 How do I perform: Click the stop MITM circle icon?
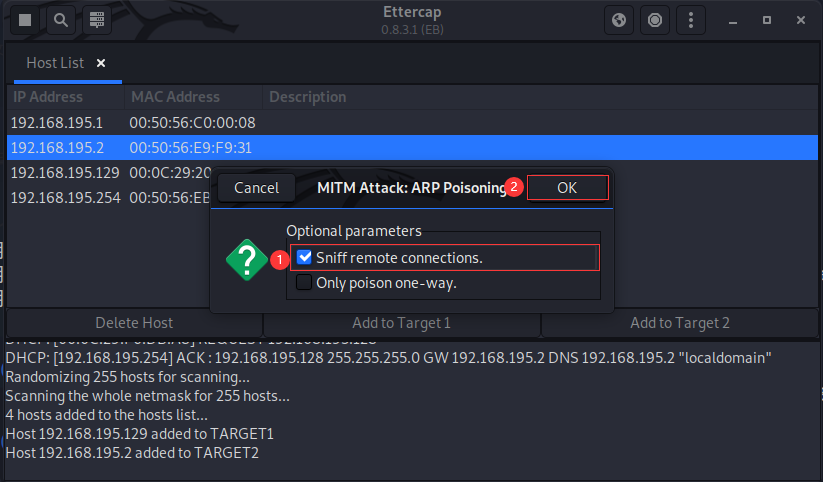(655, 19)
